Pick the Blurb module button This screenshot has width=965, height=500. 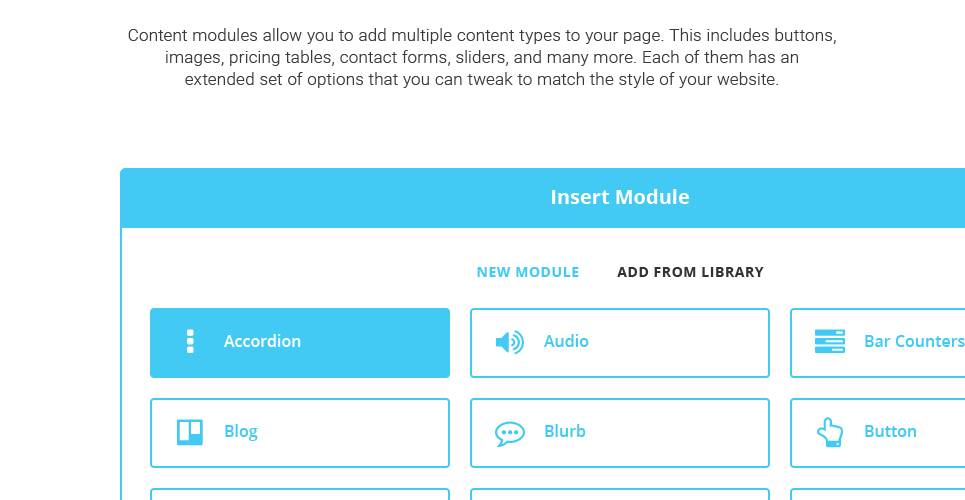tap(620, 433)
